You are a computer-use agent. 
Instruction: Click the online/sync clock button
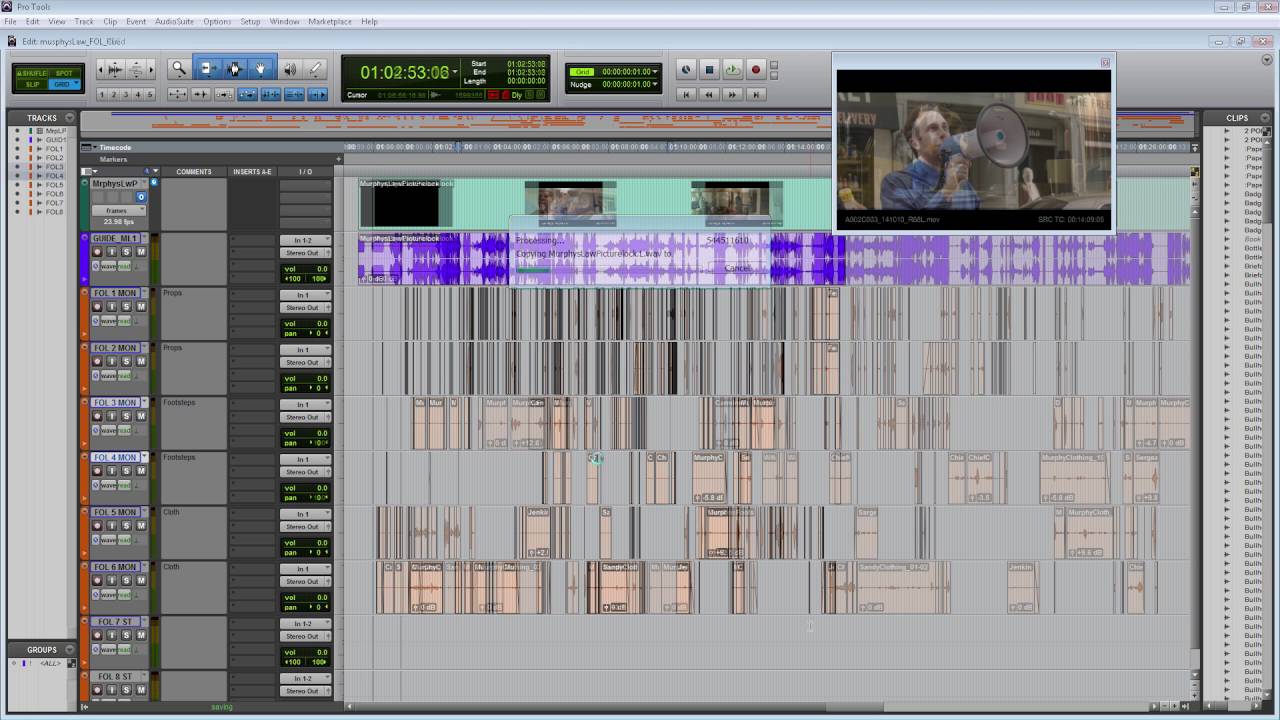686,70
